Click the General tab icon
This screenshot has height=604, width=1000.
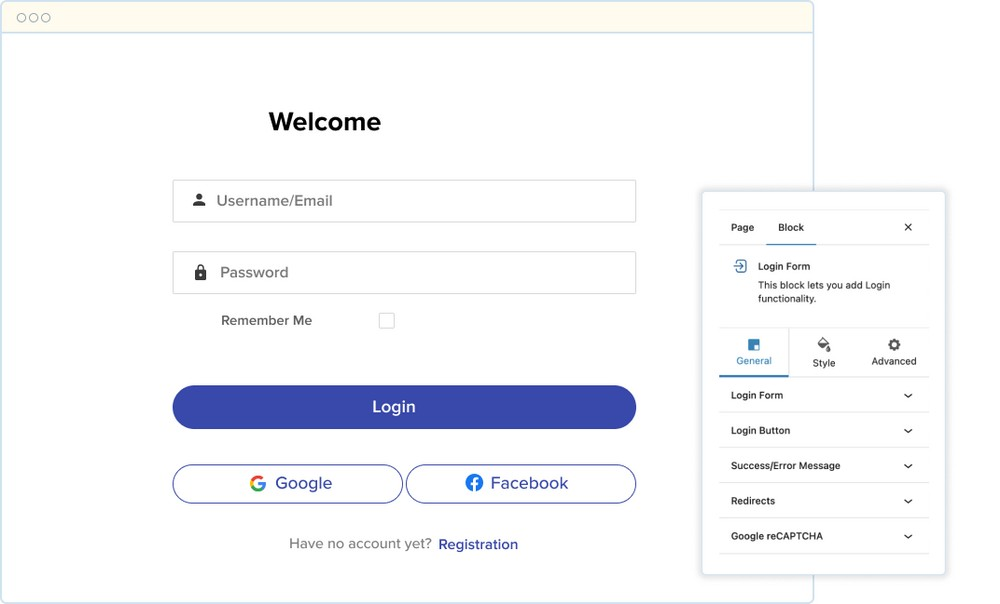[754, 345]
